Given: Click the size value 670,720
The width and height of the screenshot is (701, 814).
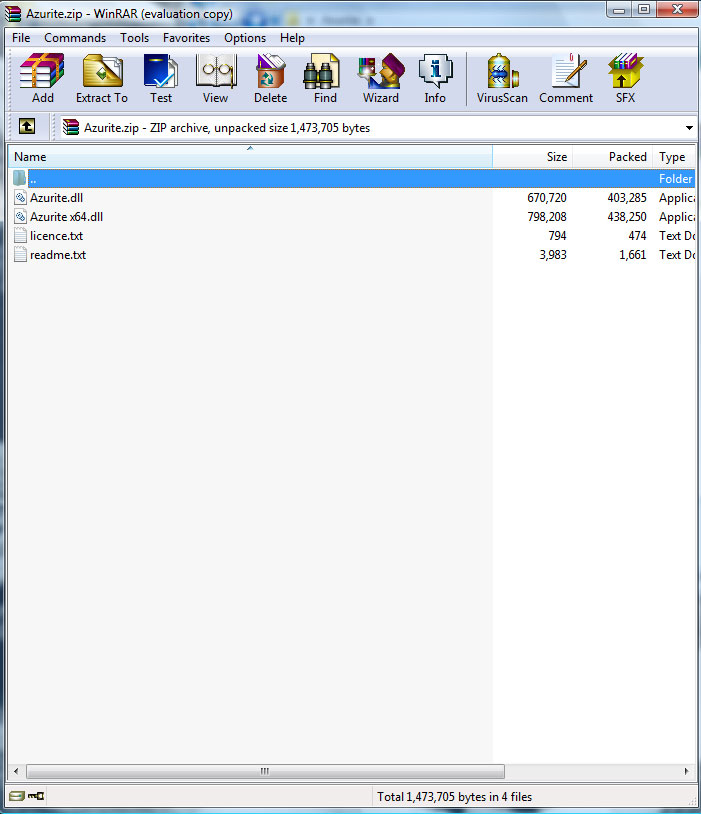Looking at the screenshot, I should pos(547,198).
